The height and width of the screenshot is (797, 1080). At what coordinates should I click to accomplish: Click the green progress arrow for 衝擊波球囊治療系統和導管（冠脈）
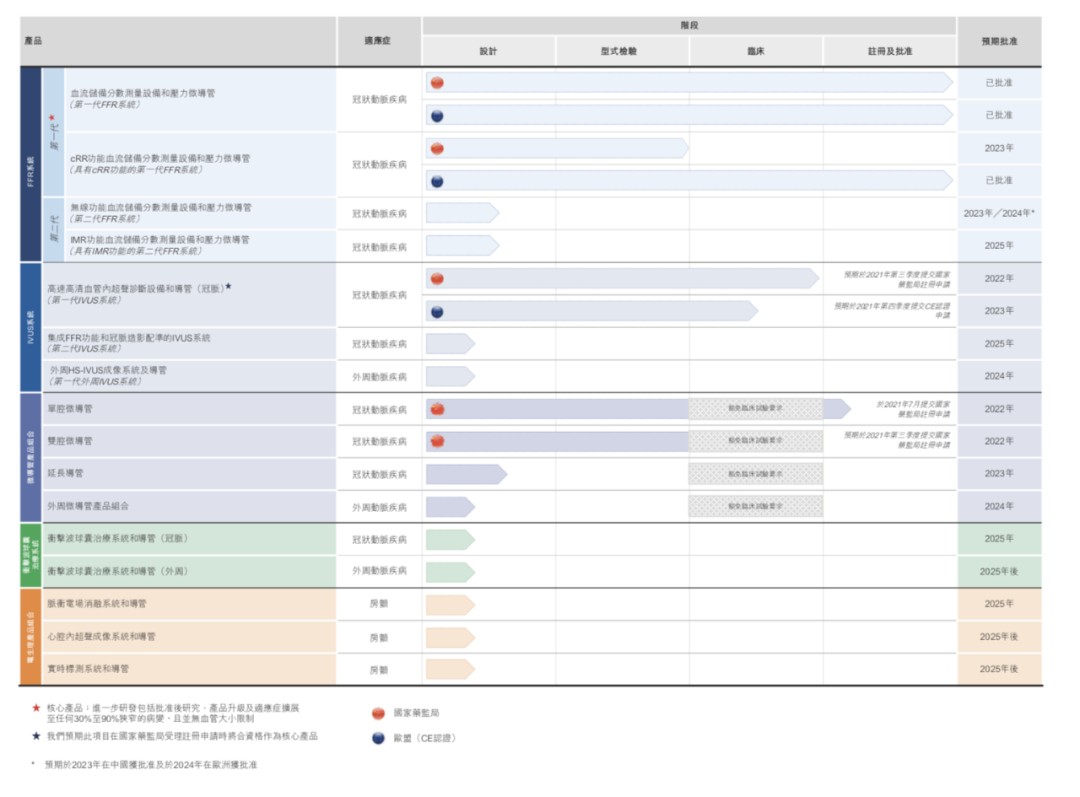449,539
